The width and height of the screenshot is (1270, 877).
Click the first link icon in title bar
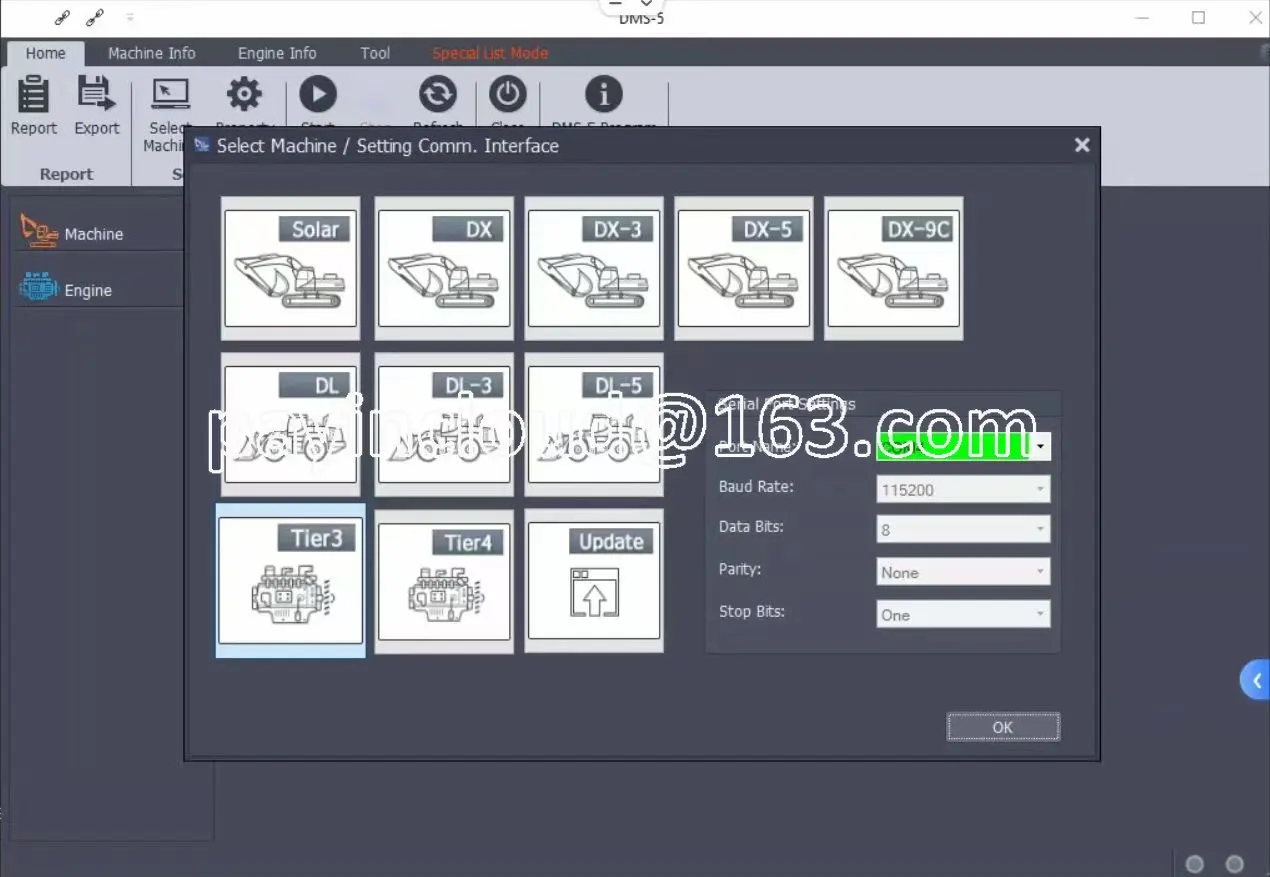62,17
